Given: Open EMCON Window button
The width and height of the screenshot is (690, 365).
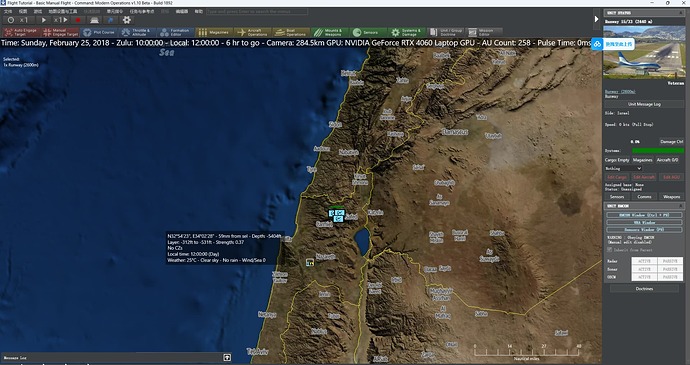Looking at the screenshot, I should [644, 215].
